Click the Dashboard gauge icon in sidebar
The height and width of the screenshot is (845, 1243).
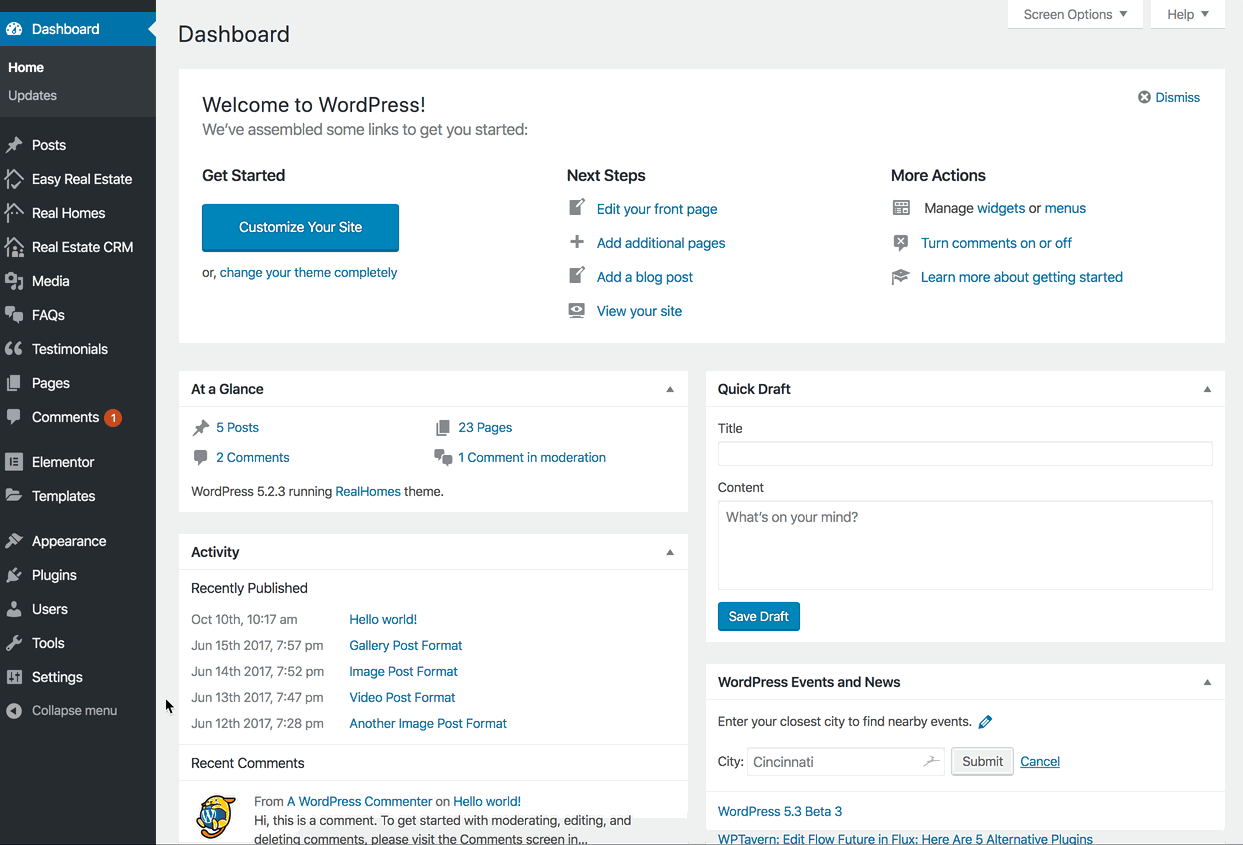[x=14, y=29]
